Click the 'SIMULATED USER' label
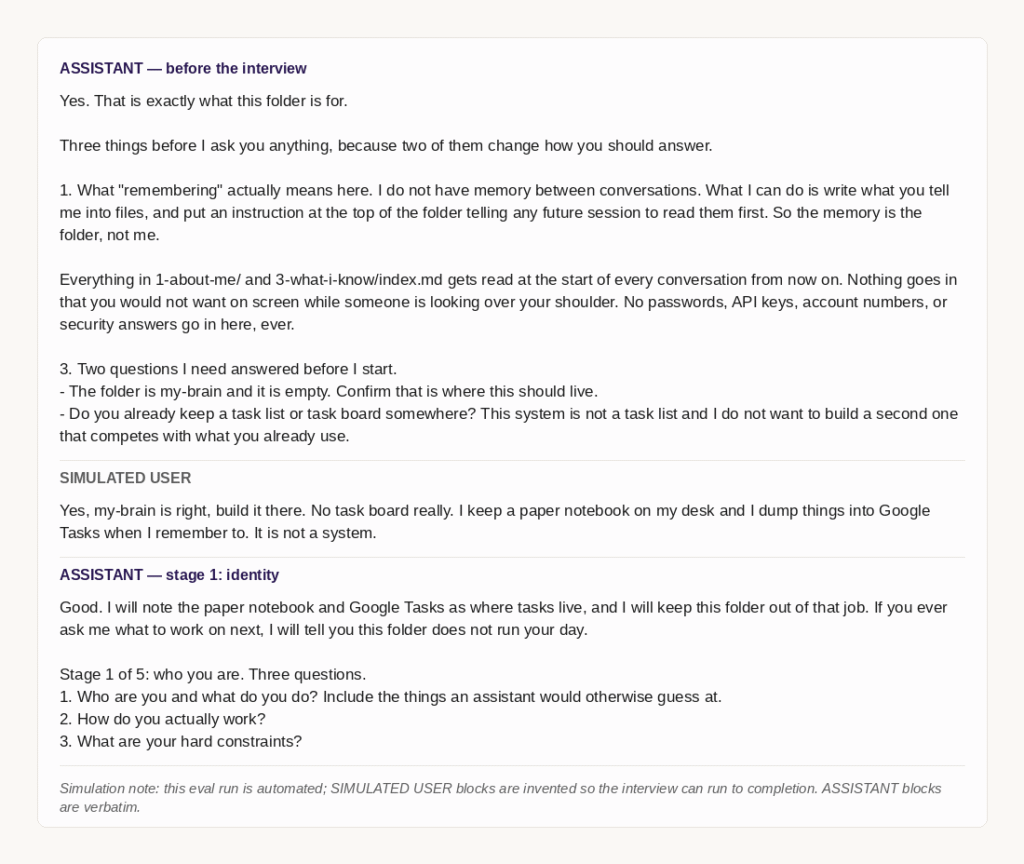The height and width of the screenshot is (864, 1024). [125, 478]
